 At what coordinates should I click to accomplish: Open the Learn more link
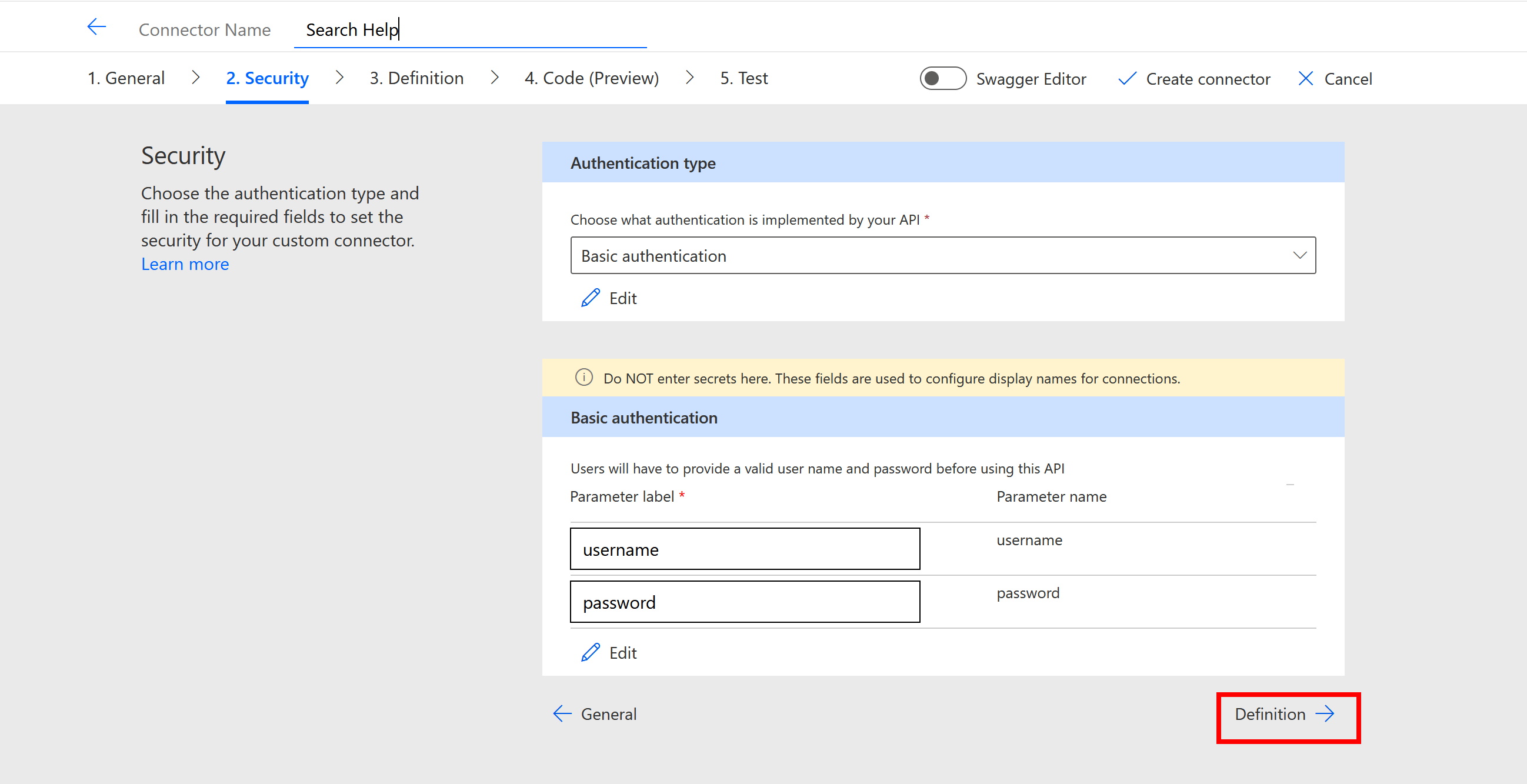coord(184,264)
